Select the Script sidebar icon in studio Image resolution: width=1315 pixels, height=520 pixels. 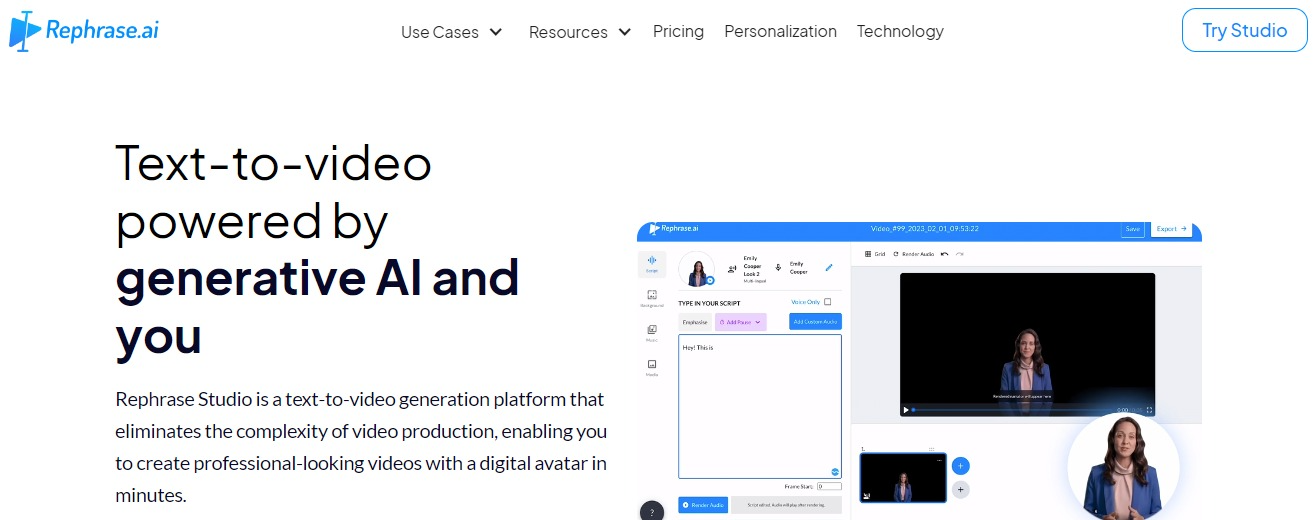pyautogui.click(x=652, y=264)
